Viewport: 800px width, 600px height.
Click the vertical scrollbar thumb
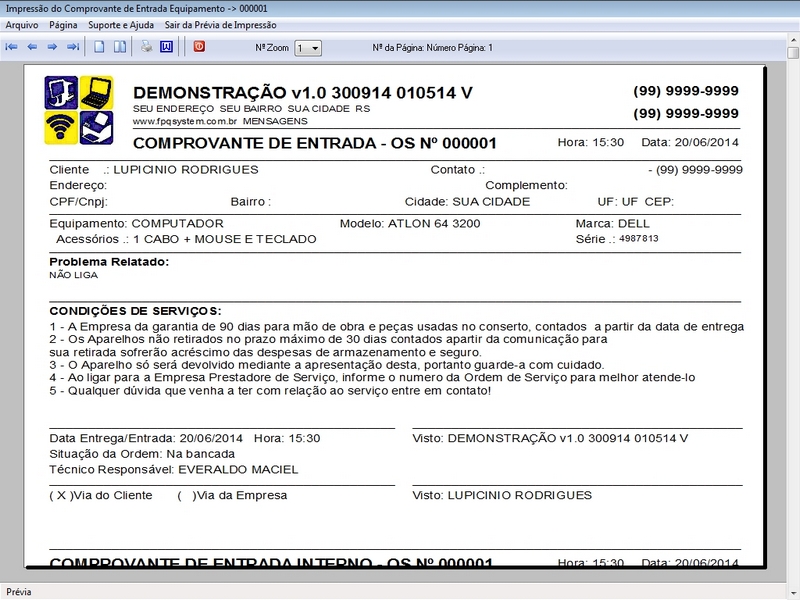pos(793,53)
